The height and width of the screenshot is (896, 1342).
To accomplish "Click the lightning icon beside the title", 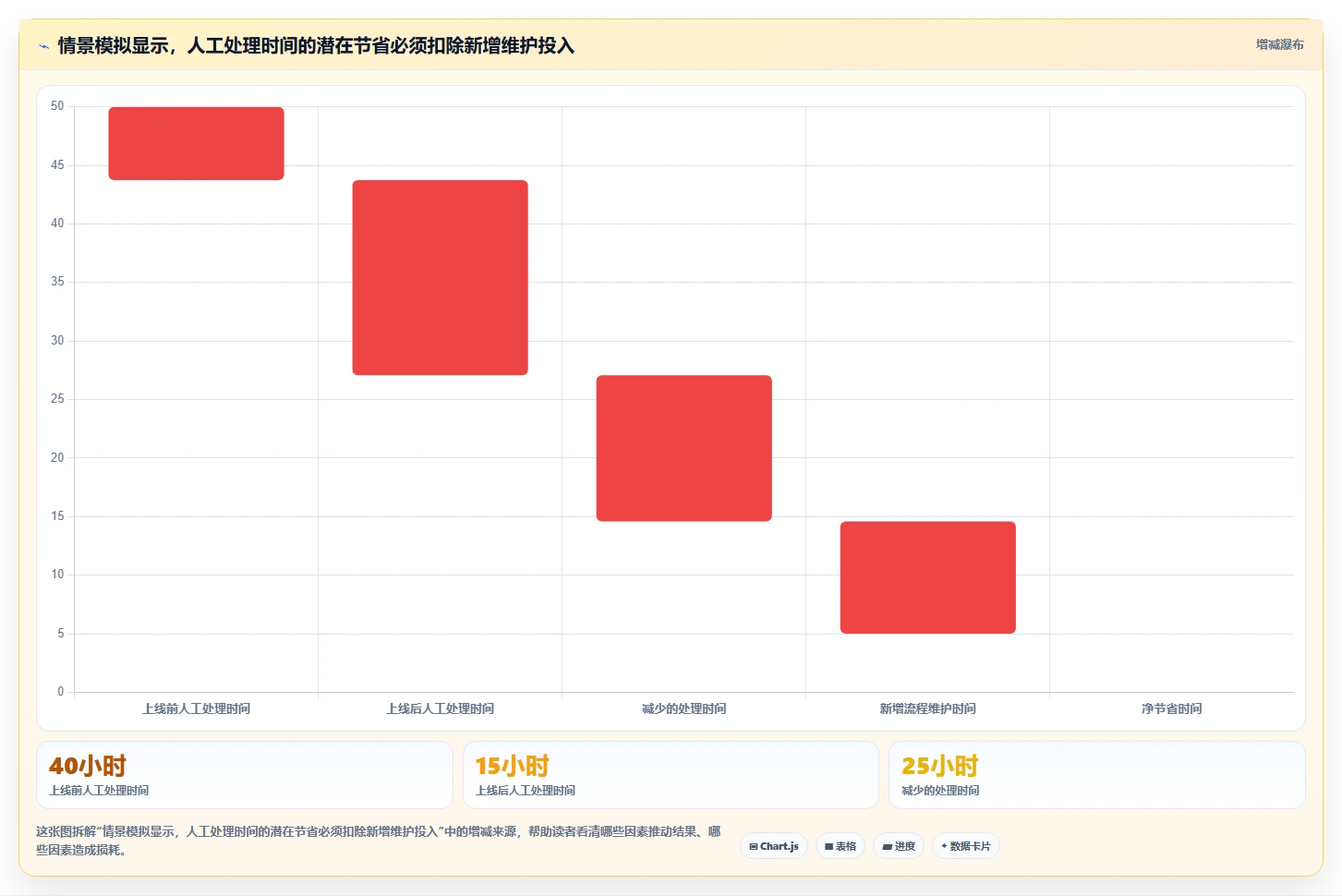I will click(43, 46).
